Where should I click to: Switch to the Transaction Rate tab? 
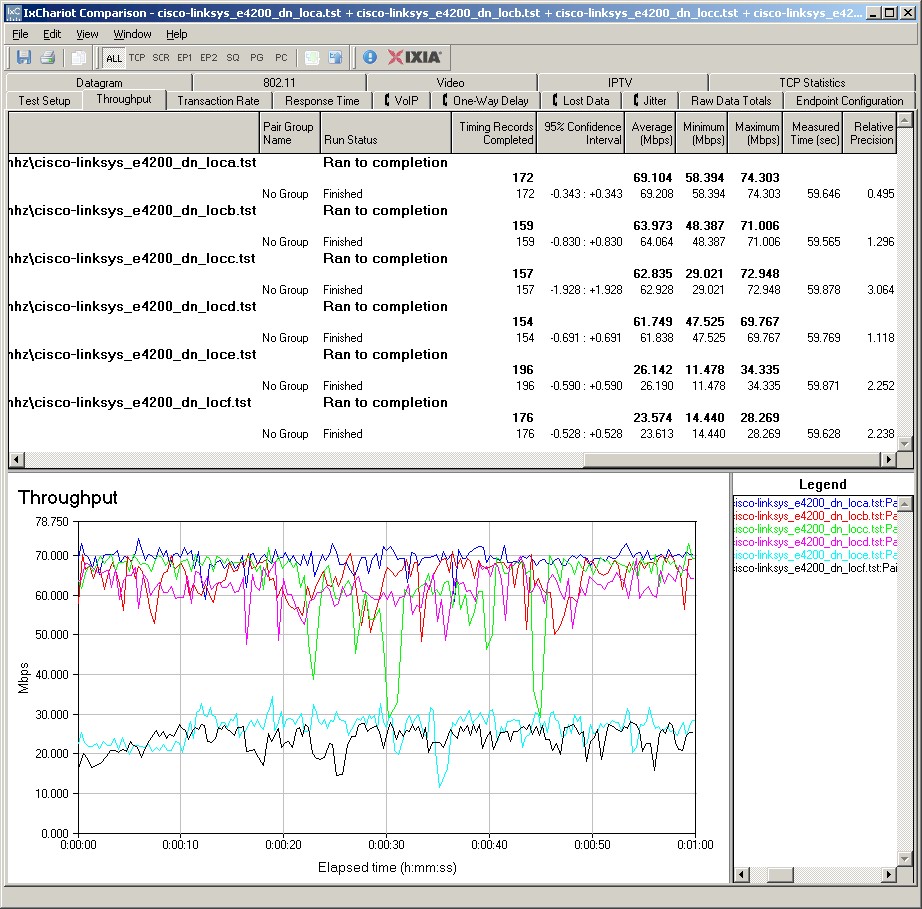pyautogui.click(x=218, y=101)
